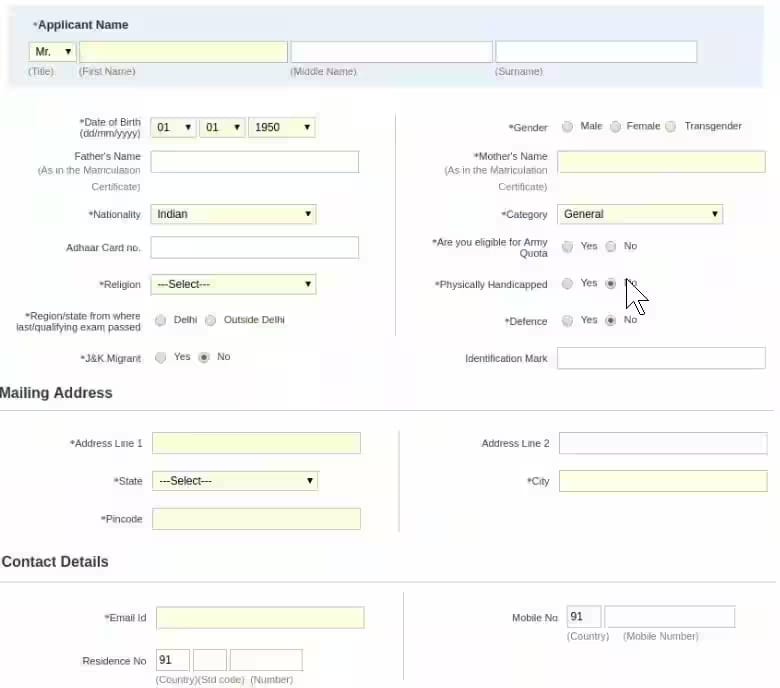780x688 pixels.
Task: Set Defence option to Yes
Action: 567,321
